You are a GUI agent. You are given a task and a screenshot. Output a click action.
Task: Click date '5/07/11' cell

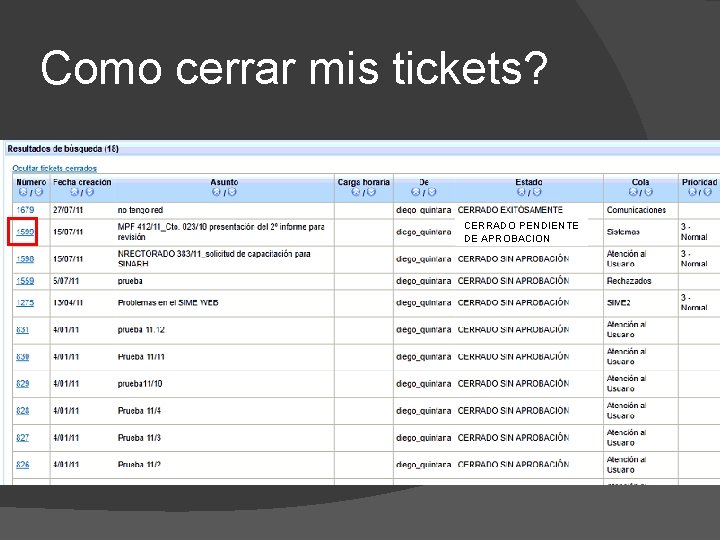66,281
